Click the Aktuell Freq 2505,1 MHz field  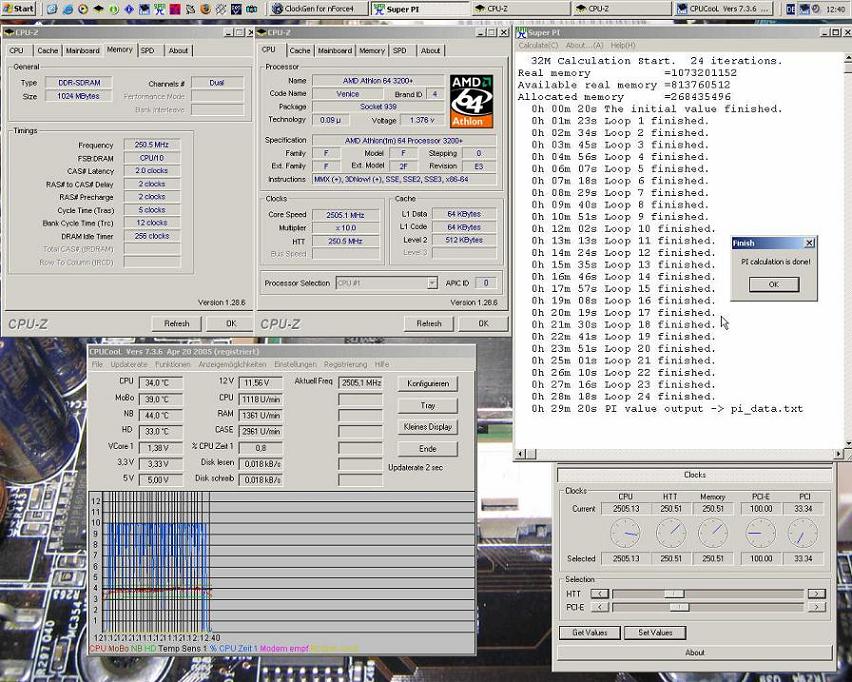point(361,383)
